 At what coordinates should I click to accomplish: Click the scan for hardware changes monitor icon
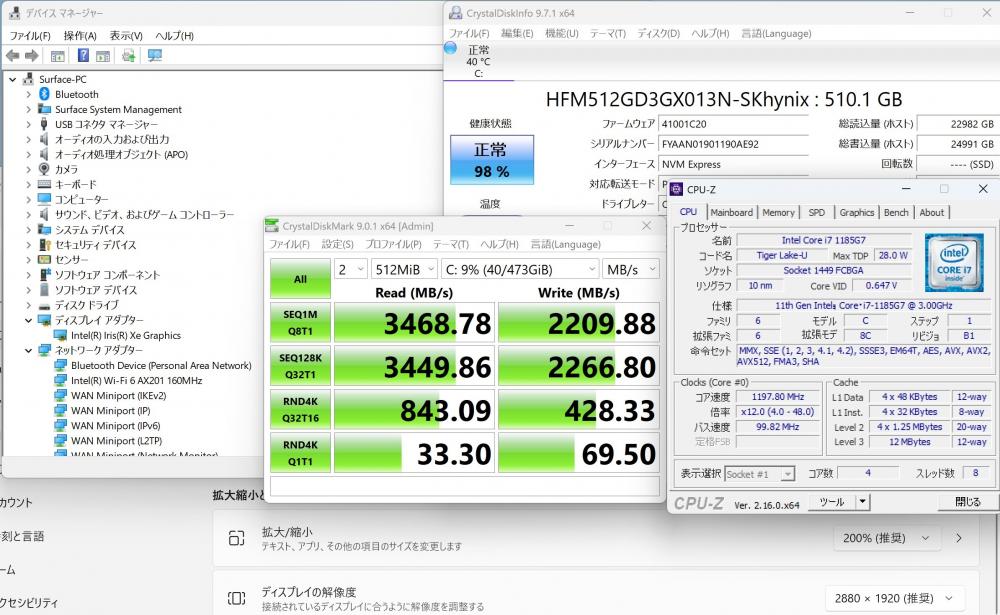154,56
